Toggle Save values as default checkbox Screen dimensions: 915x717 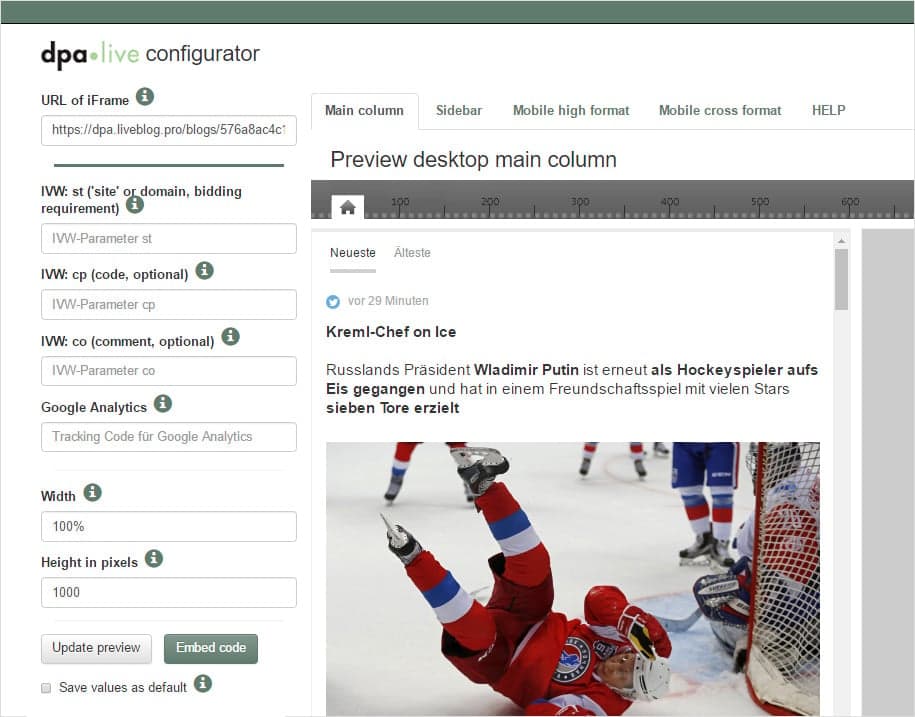[46, 688]
